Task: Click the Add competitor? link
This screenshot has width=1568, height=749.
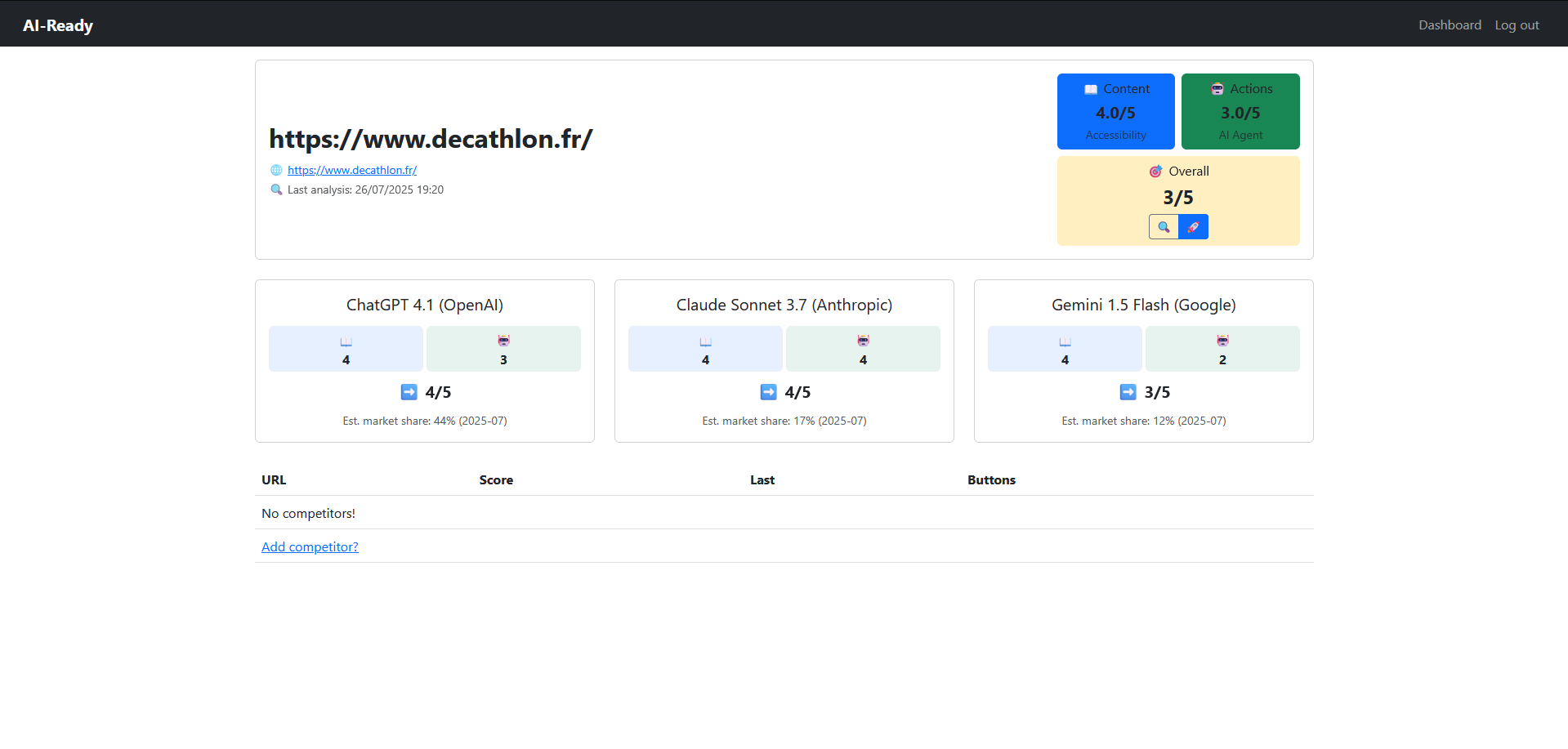Action: coord(310,546)
